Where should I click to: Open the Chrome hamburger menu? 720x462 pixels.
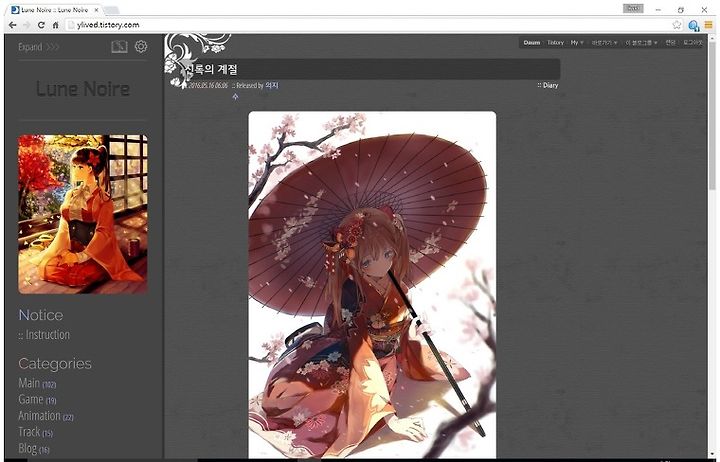point(709,25)
